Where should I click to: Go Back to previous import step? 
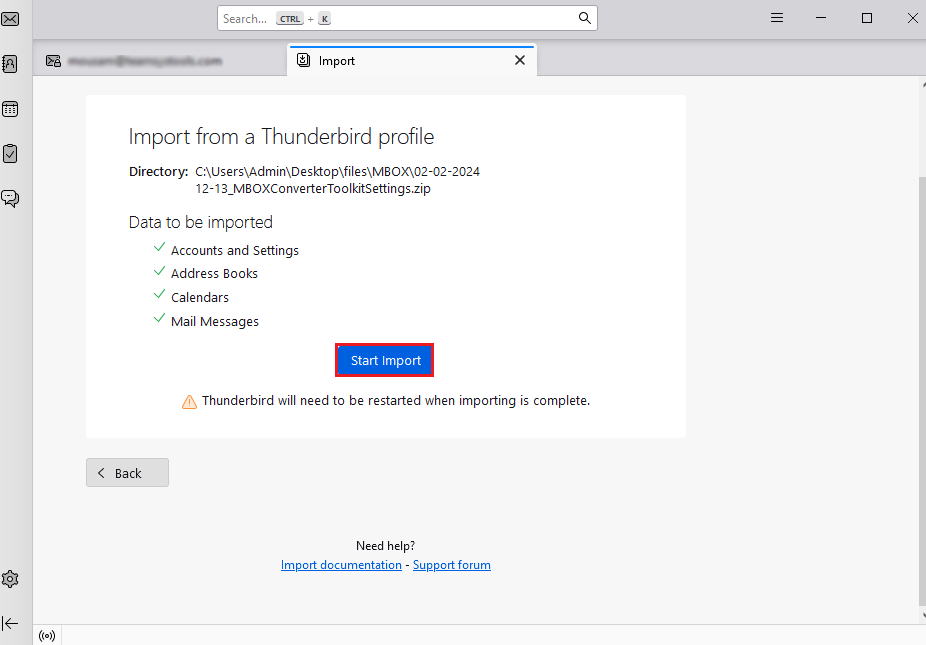click(128, 473)
